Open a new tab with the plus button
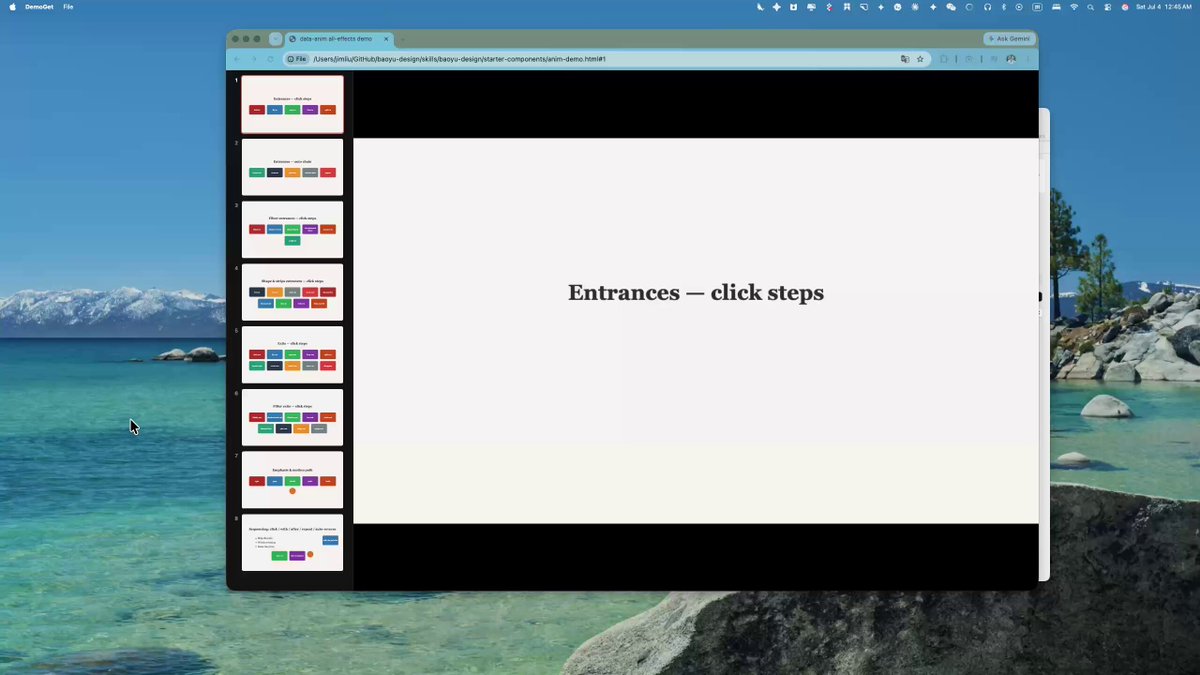This screenshot has width=1200, height=675. pyautogui.click(x=402, y=39)
